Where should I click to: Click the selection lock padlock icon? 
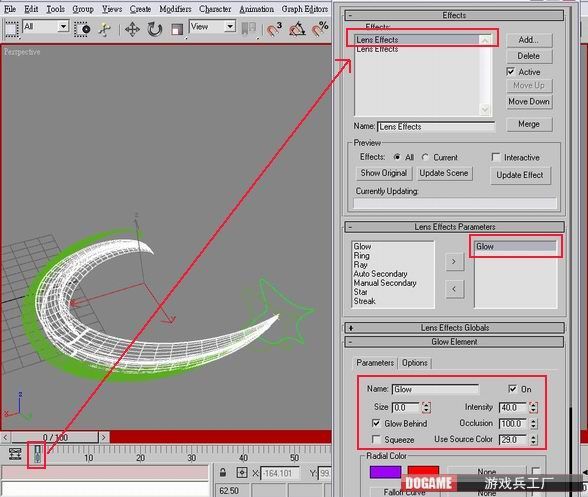(223, 472)
